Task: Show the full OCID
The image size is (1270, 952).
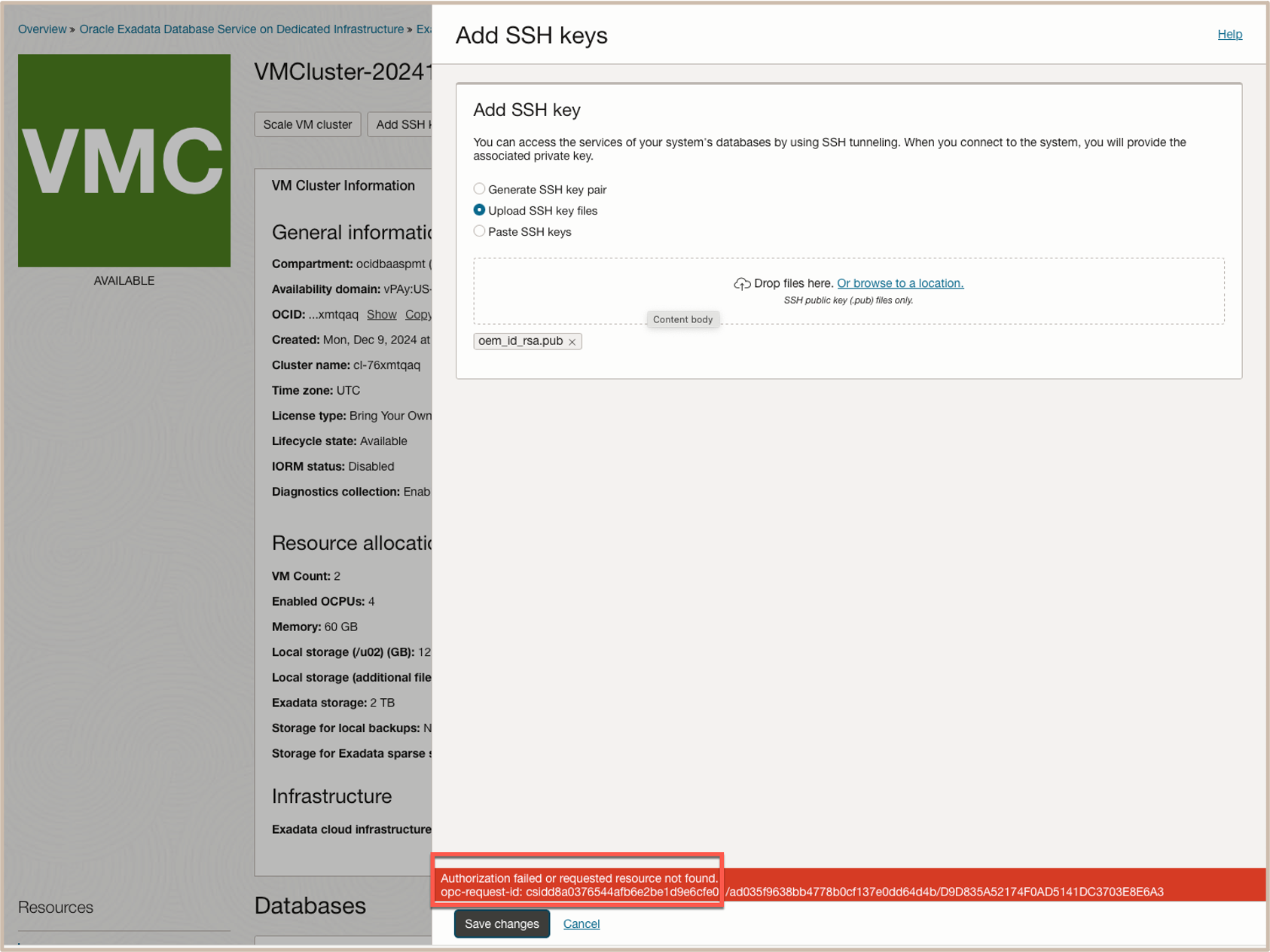Action: (381, 315)
